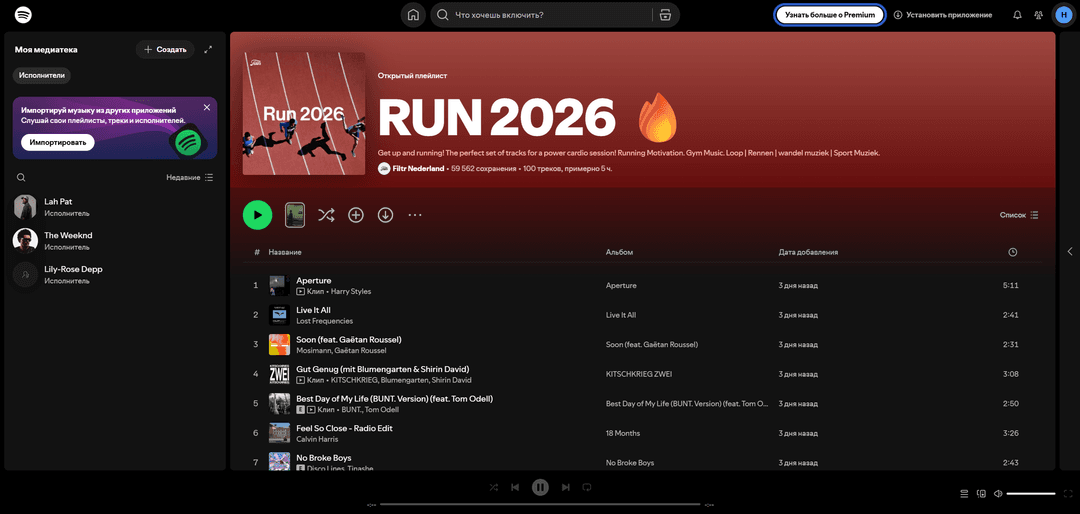Click Узнать больше о Premium
The image size is (1080, 514).
(x=829, y=14)
